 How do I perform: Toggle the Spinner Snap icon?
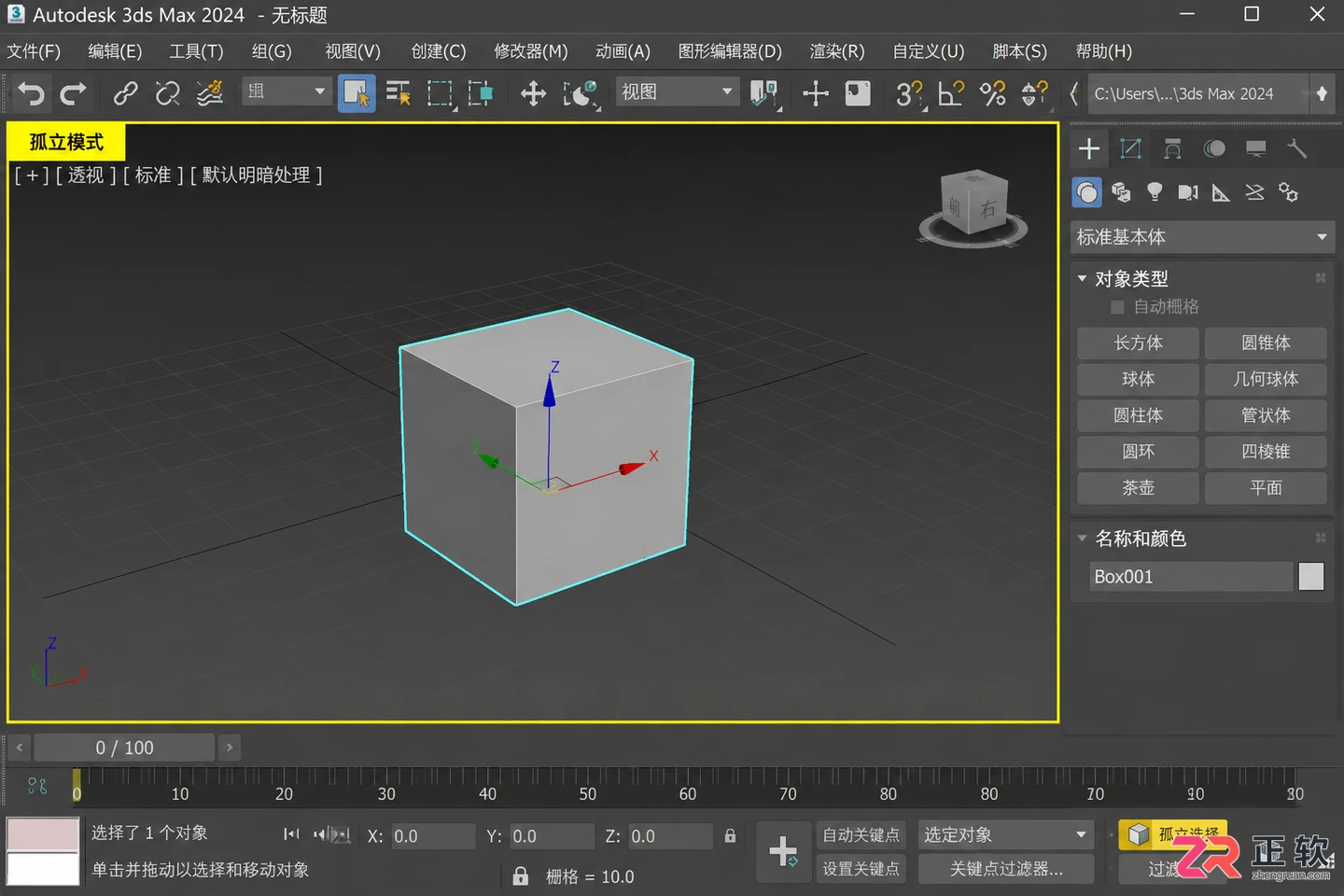pyautogui.click(x=1035, y=93)
